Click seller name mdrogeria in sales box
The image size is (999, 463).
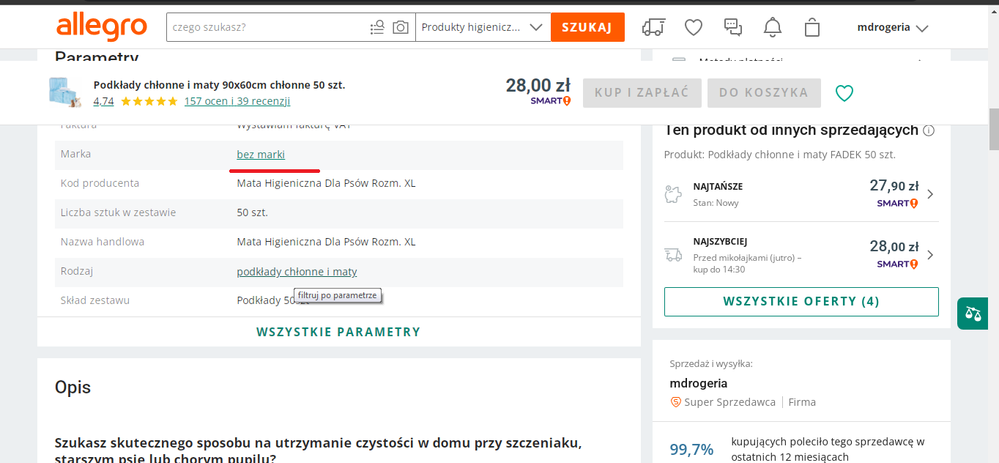click(698, 383)
